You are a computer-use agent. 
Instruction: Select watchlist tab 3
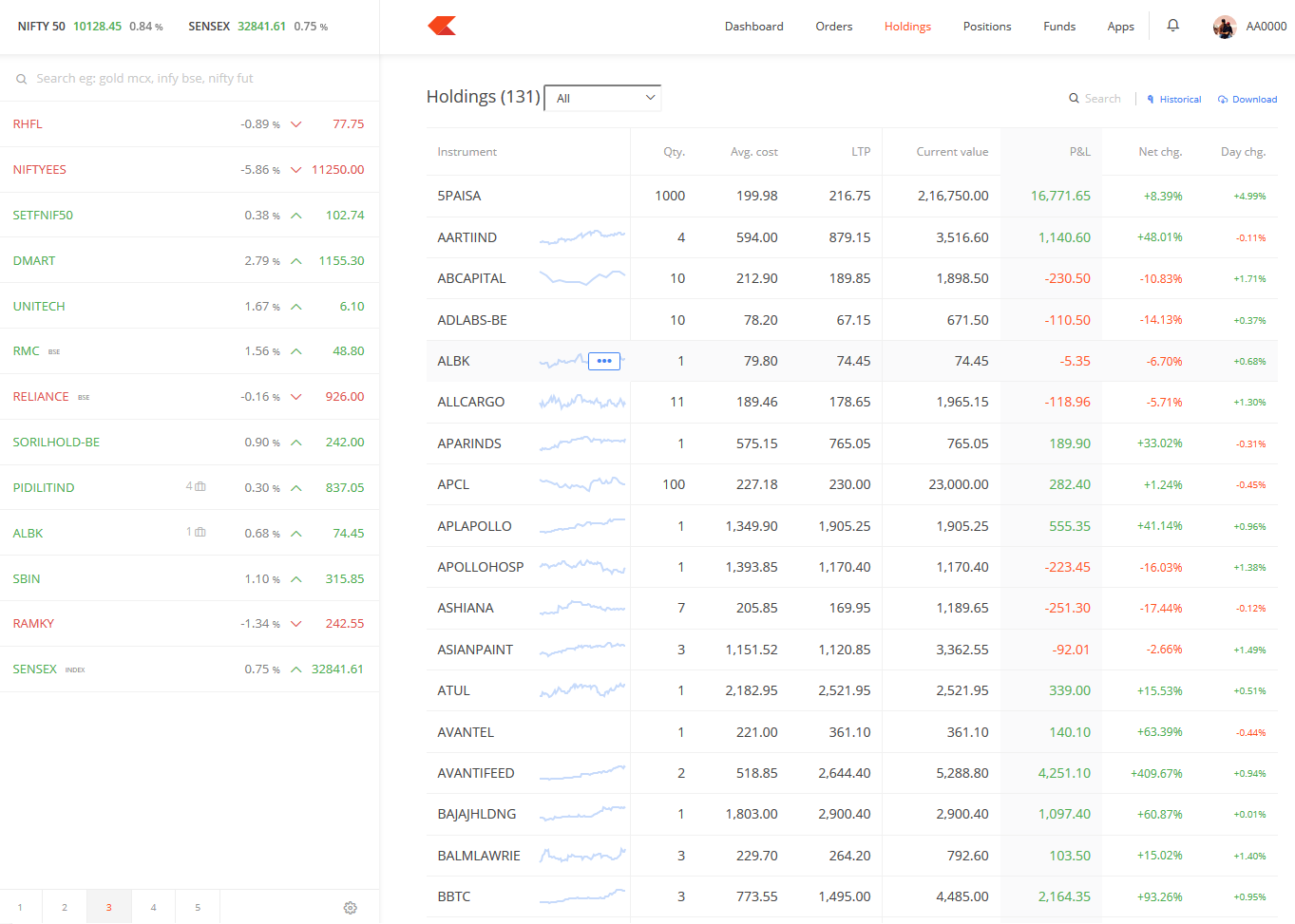[x=109, y=907]
